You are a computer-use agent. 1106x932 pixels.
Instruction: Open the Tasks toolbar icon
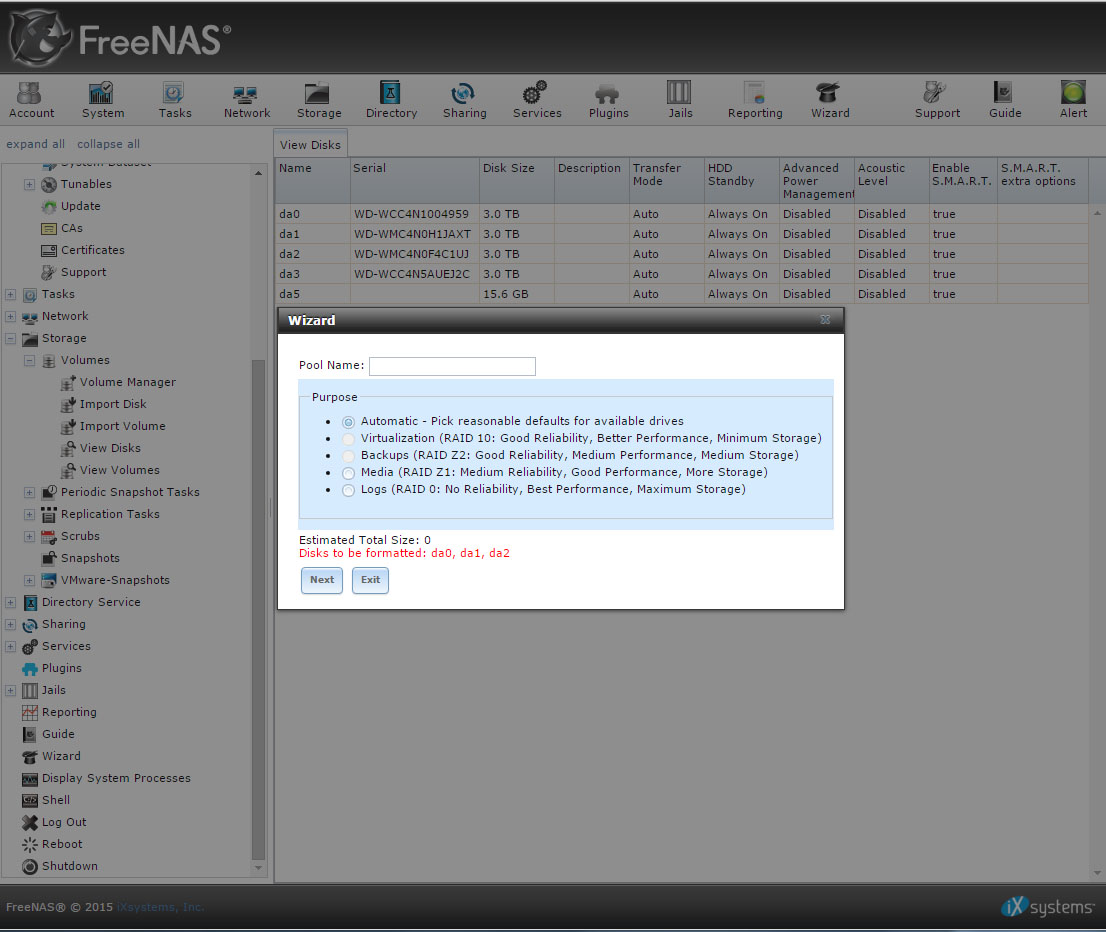pos(174,99)
